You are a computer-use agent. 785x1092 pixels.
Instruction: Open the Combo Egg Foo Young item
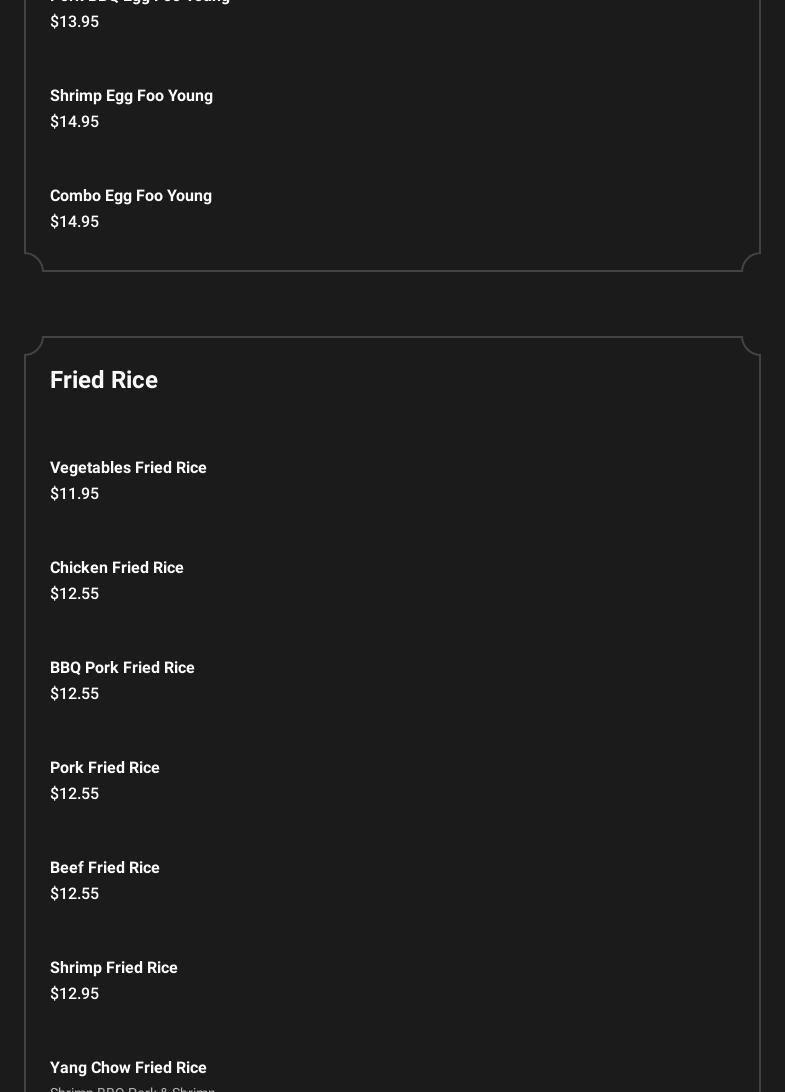131,196
